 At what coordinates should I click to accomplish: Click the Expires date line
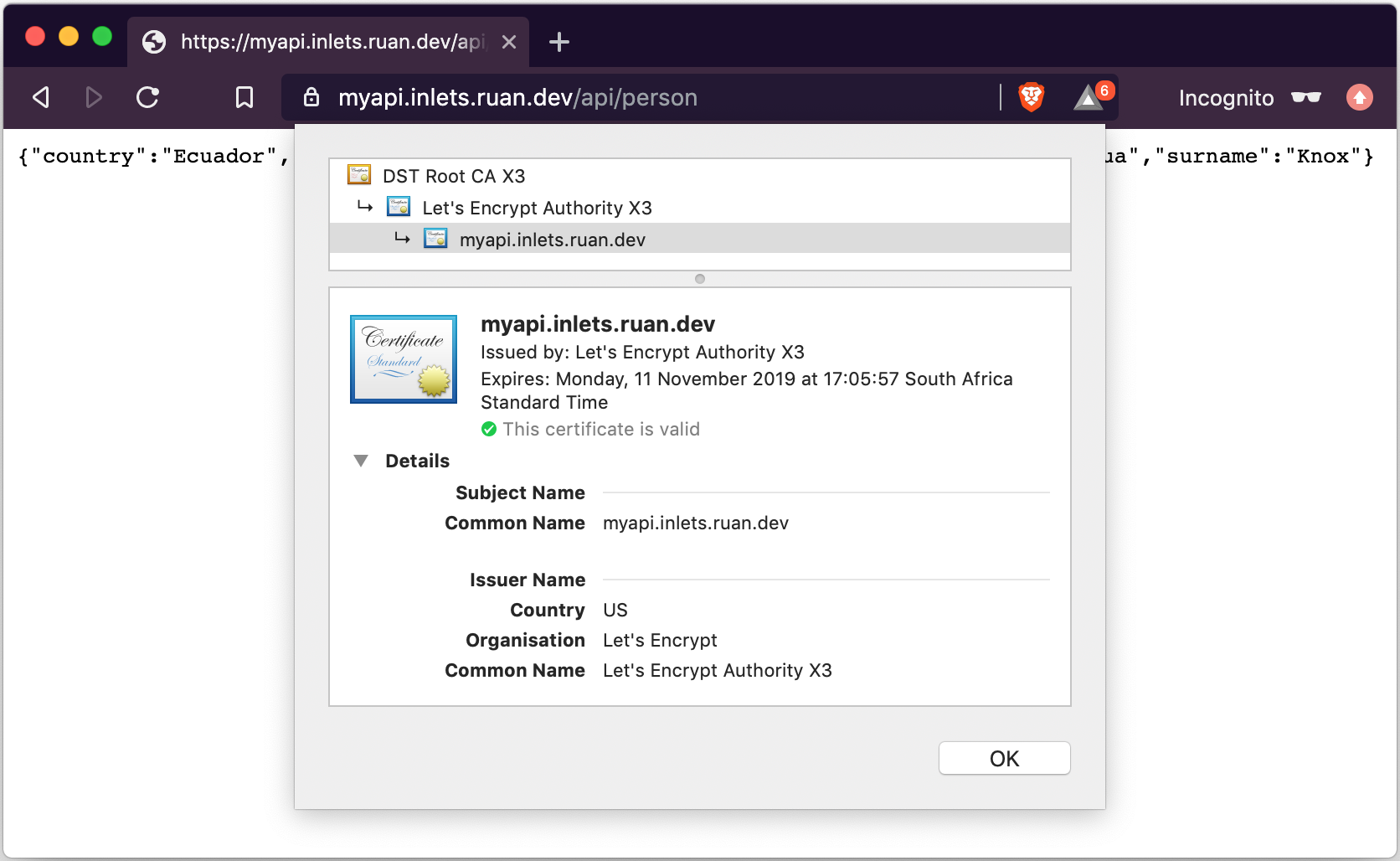click(747, 390)
